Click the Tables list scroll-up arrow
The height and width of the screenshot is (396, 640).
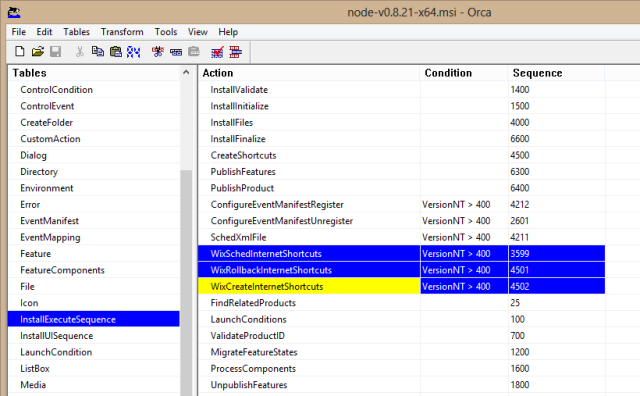click(186, 73)
